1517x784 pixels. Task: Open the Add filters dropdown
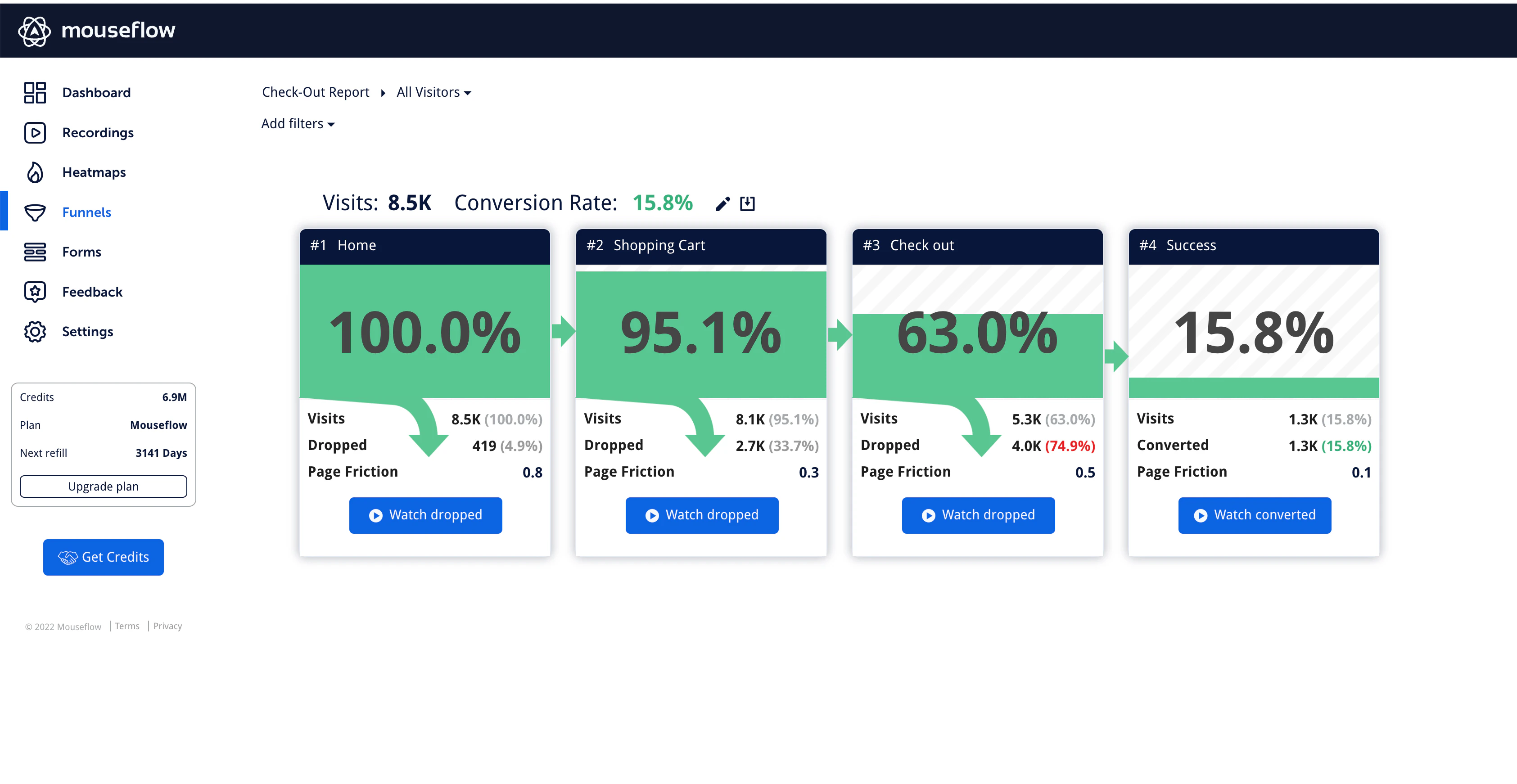pyautogui.click(x=298, y=124)
